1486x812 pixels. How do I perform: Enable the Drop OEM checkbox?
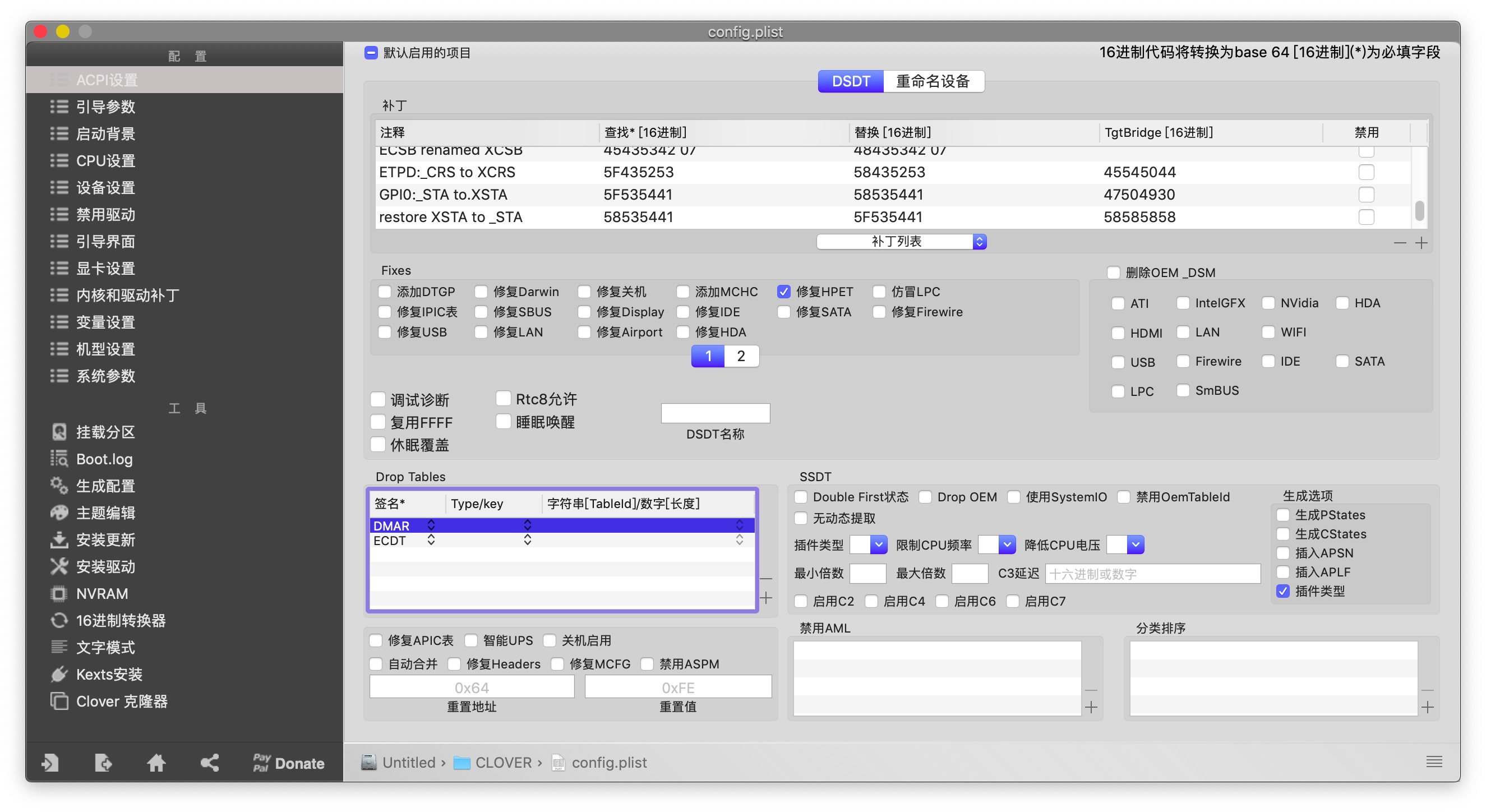pyautogui.click(x=925, y=497)
